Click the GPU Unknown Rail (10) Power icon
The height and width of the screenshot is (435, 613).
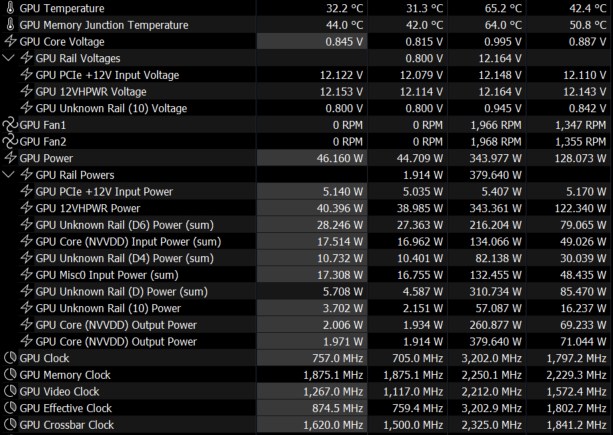pyautogui.click(x=27, y=308)
